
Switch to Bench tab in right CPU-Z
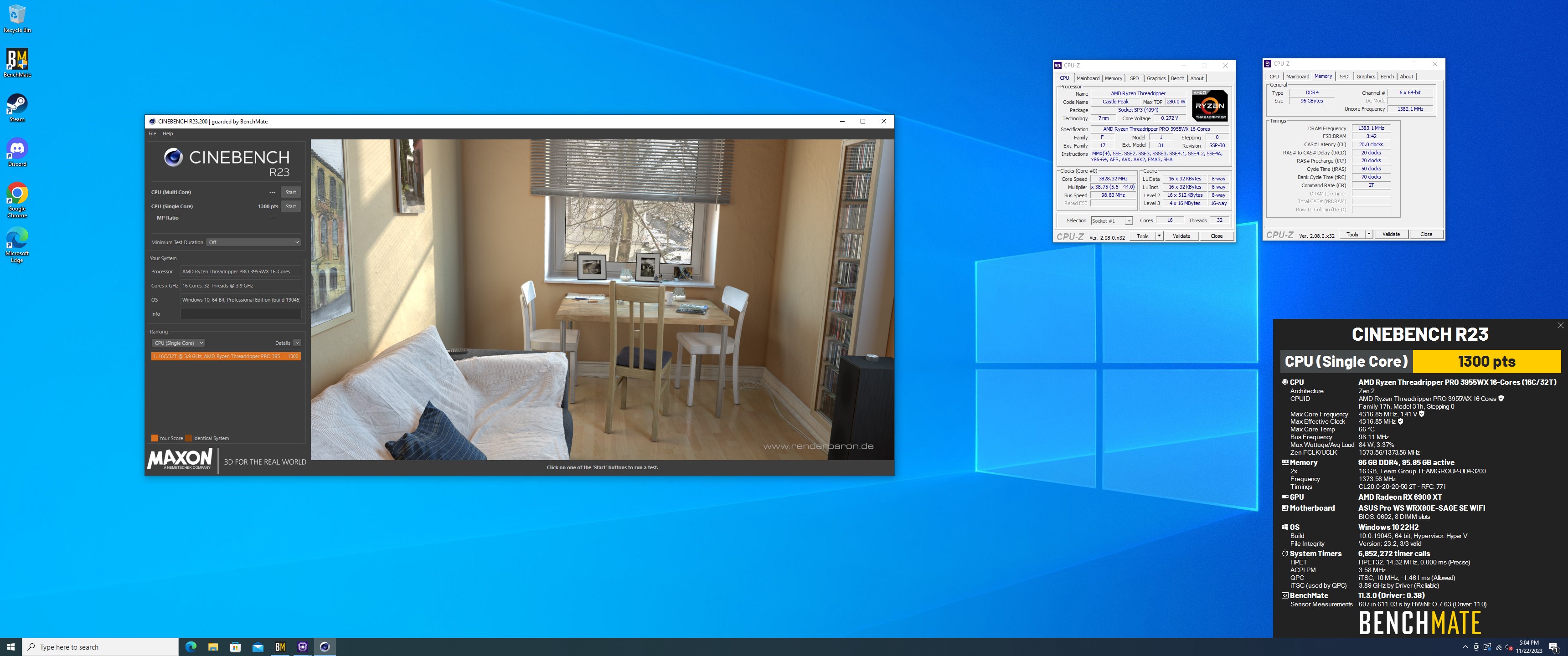[1387, 77]
